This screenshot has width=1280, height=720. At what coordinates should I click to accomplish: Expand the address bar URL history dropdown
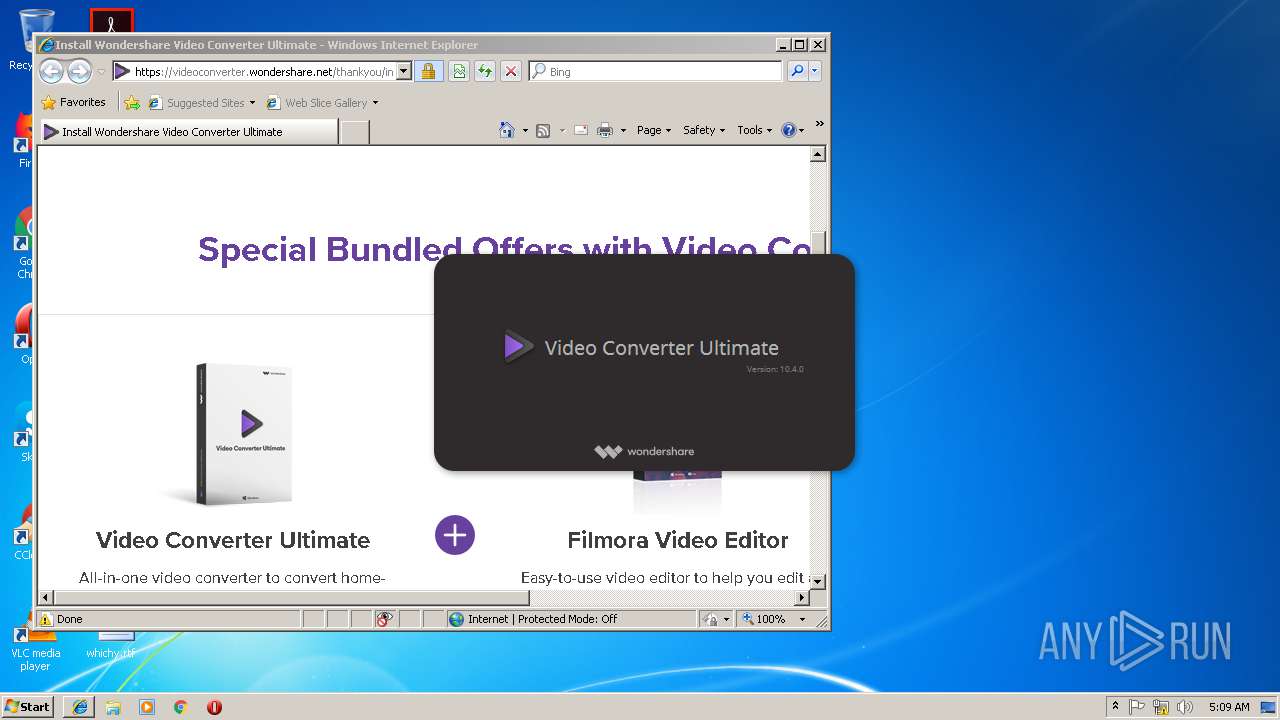click(404, 71)
